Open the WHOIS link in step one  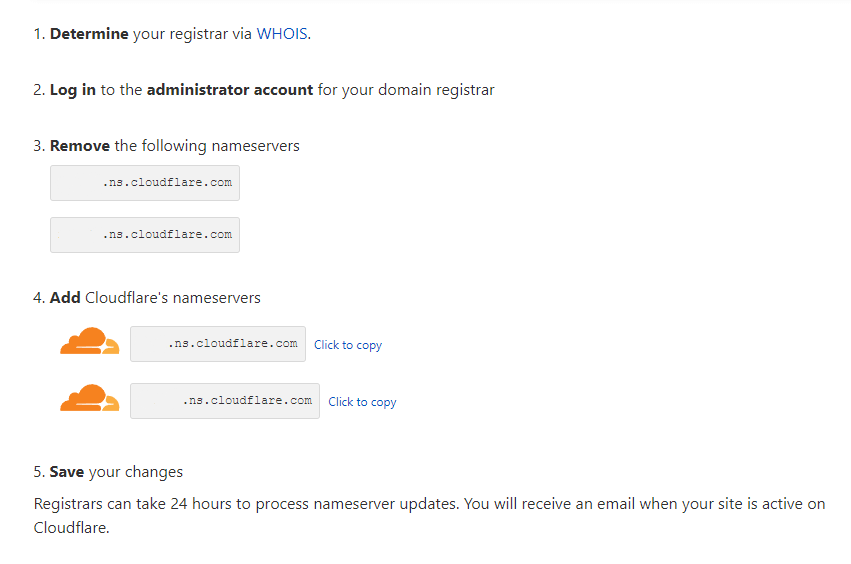[282, 34]
